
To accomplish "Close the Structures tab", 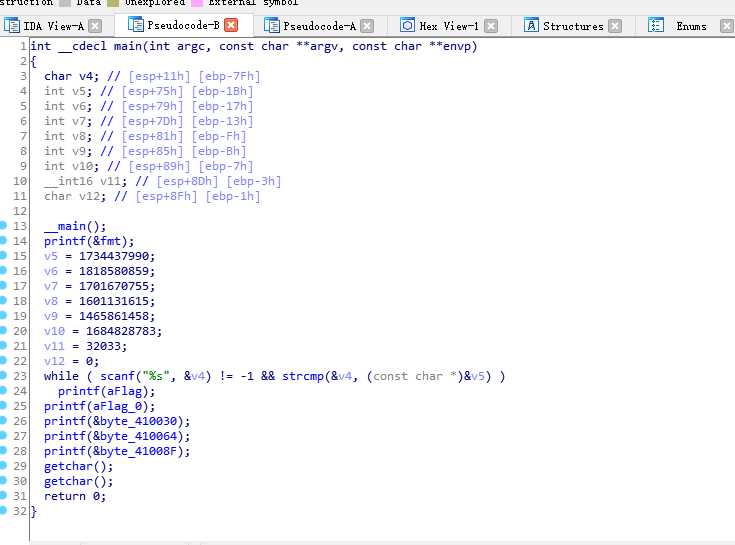I will click(x=615, y=26).
